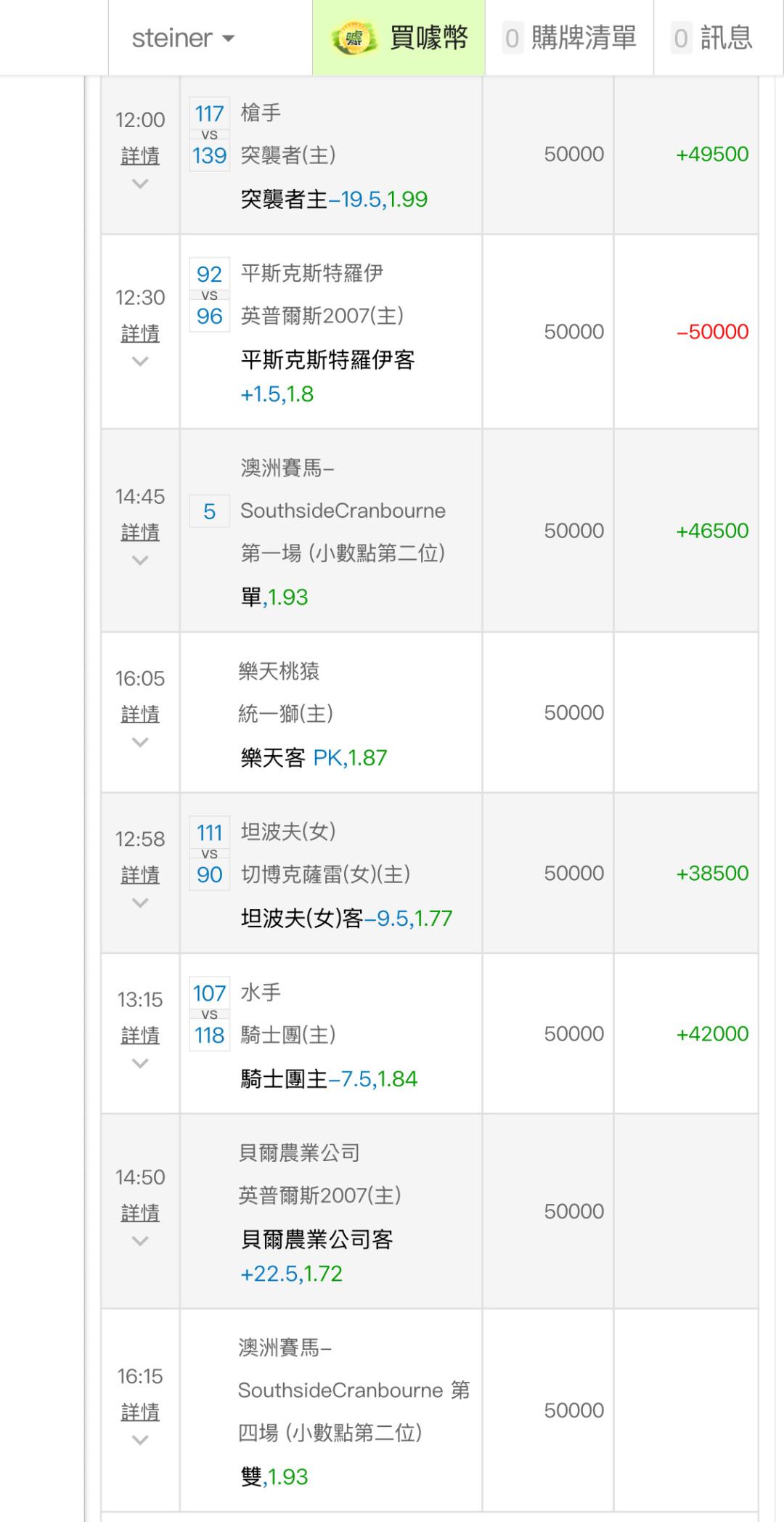Click the 買噱幣 coin icon
The height and width of the screenshot is (1522, 784).
pyautogui.click(x=353, y=38)
